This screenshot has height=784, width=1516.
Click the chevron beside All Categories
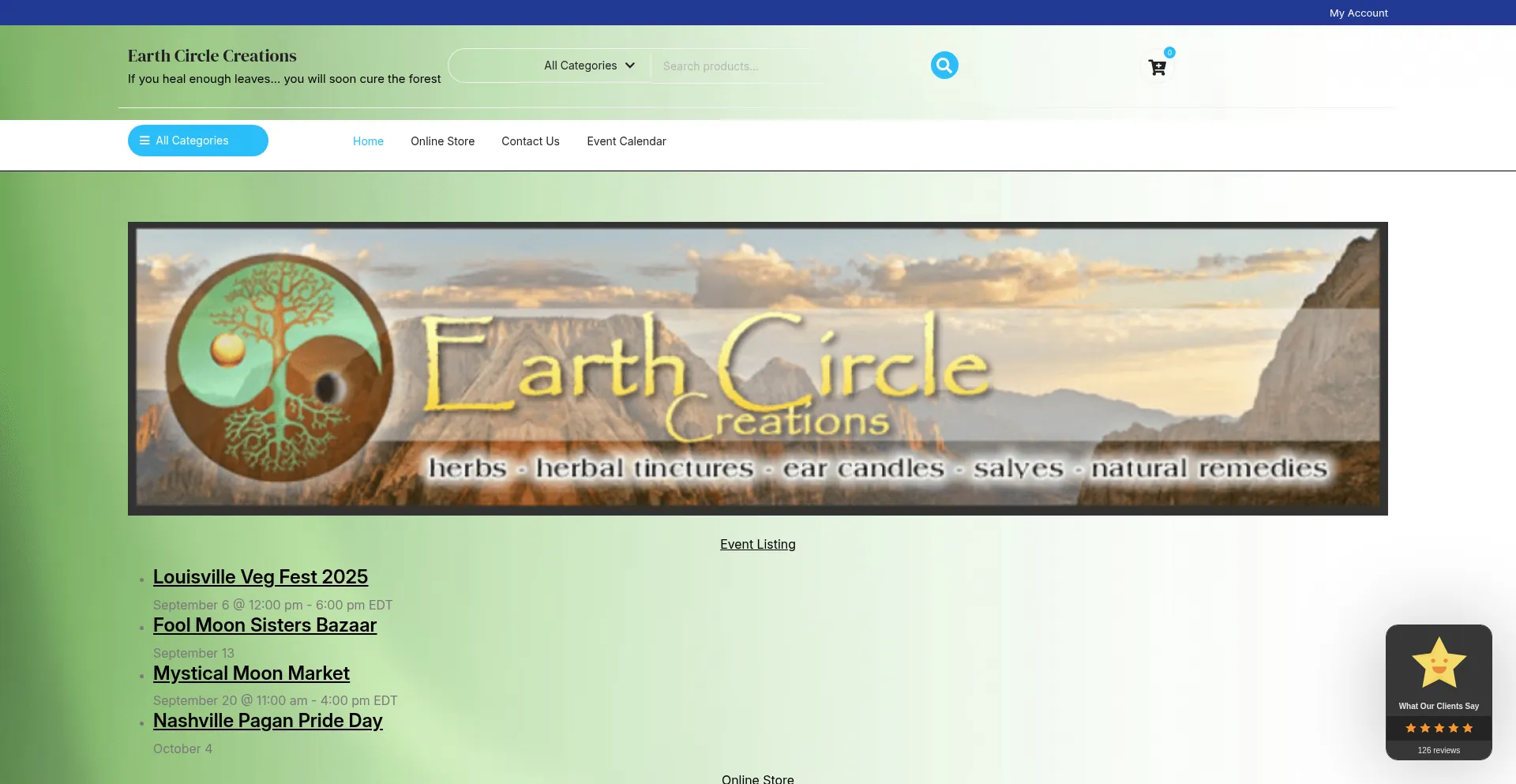630,66
